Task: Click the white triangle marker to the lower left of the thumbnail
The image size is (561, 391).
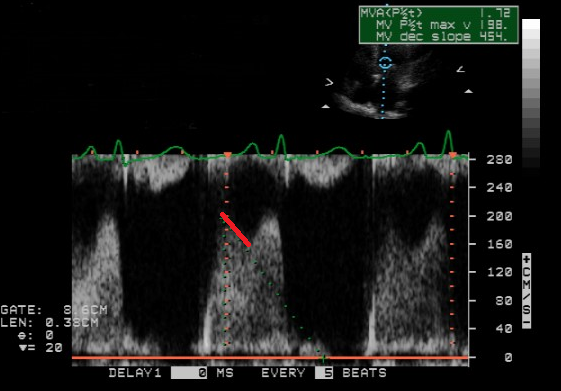Action: [x=326, y=106]
